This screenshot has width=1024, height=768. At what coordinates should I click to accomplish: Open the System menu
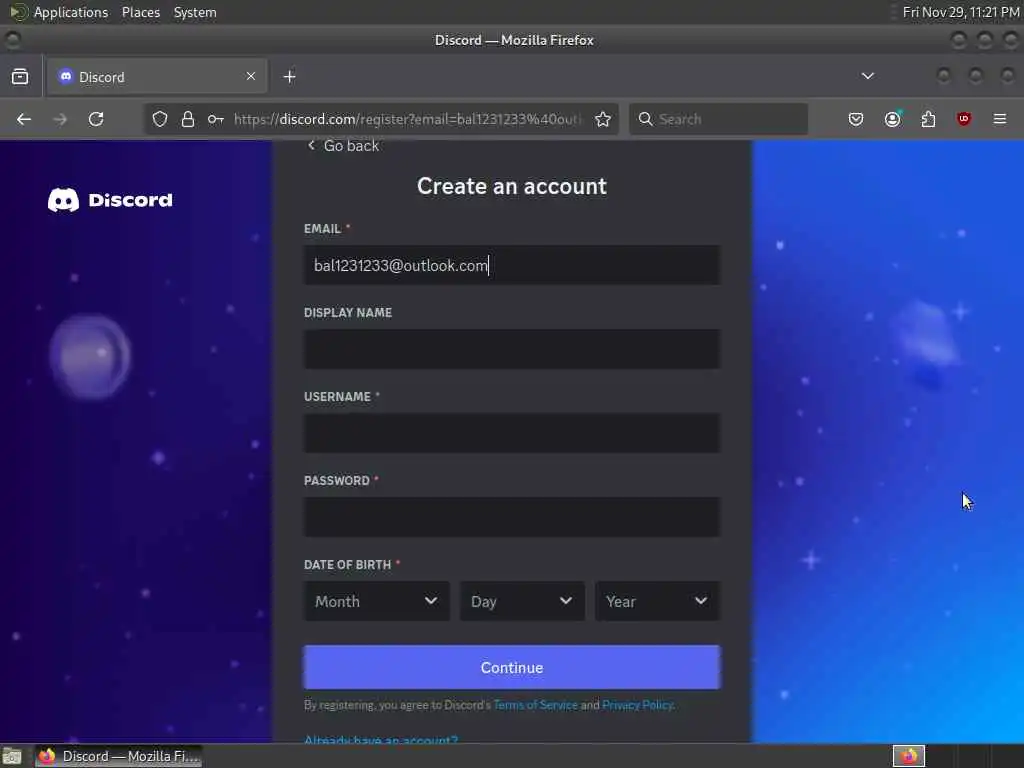point(195,12)
